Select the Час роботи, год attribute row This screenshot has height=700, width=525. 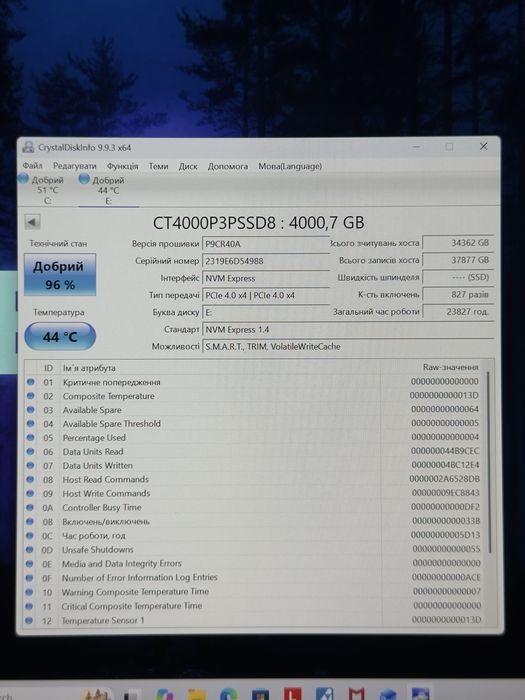coord(254,535)
